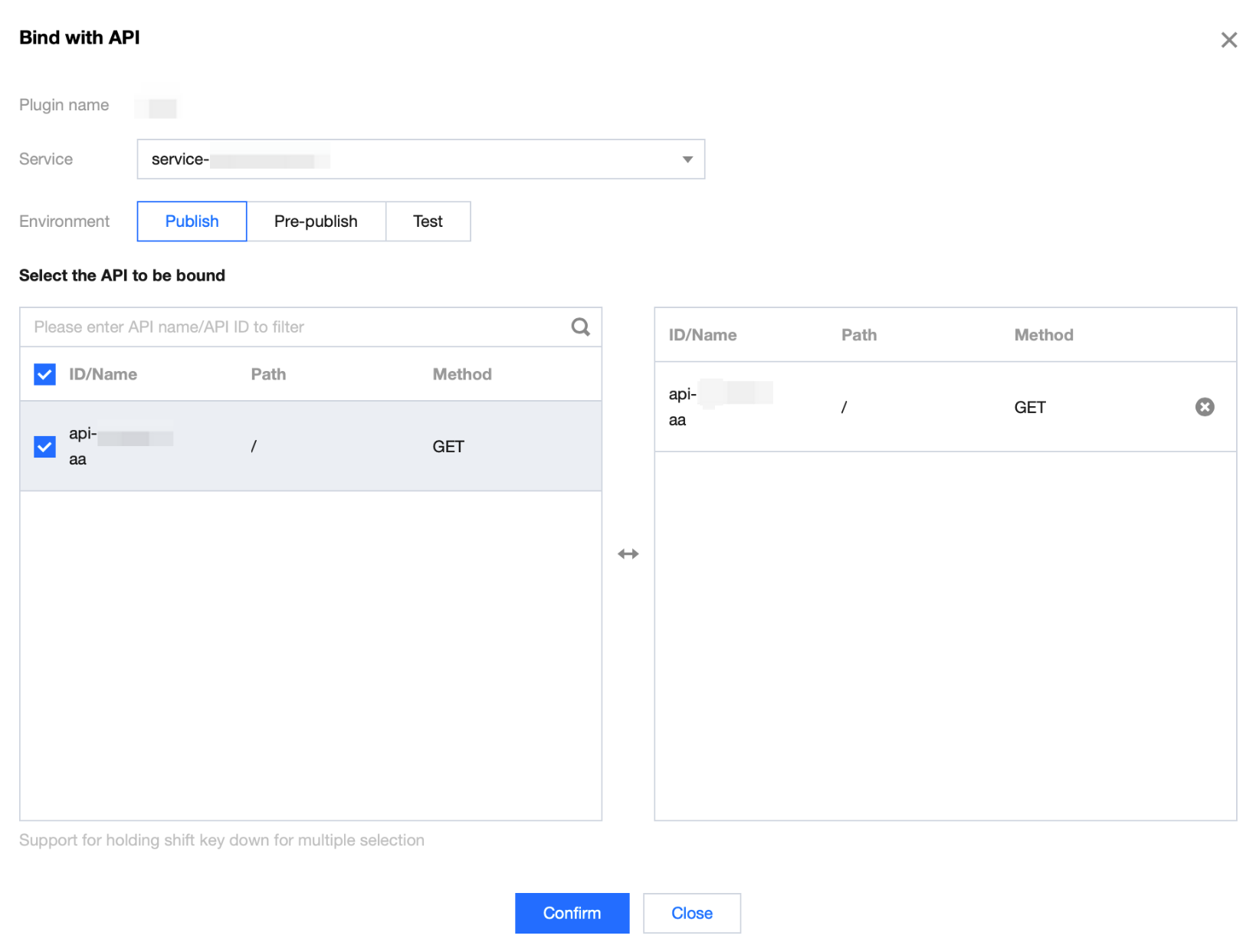Click the search magnifier icon
Screen dimensions: 1256x952
580,327
